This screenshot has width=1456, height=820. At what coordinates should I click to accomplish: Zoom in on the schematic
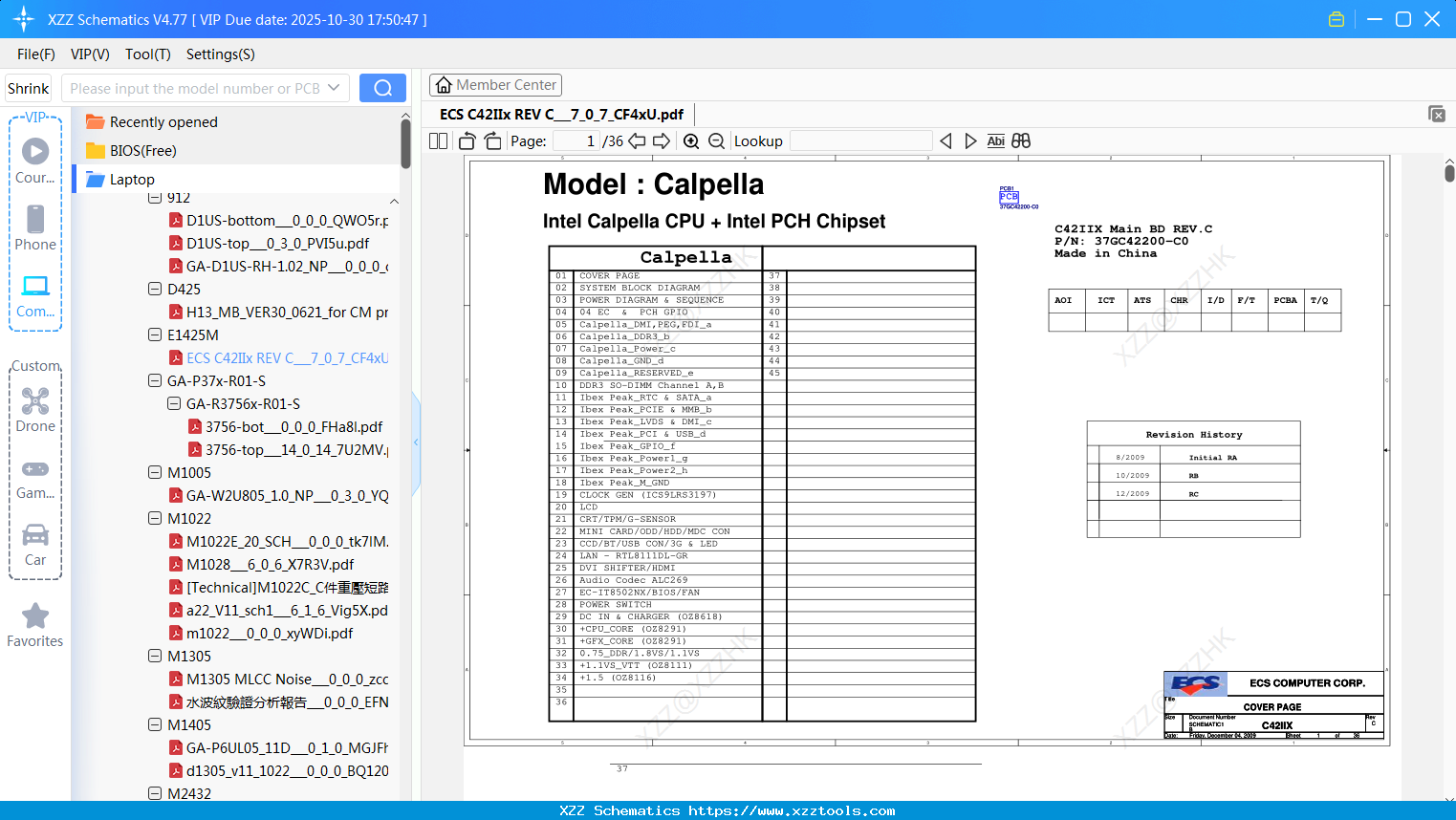point(691,140)
